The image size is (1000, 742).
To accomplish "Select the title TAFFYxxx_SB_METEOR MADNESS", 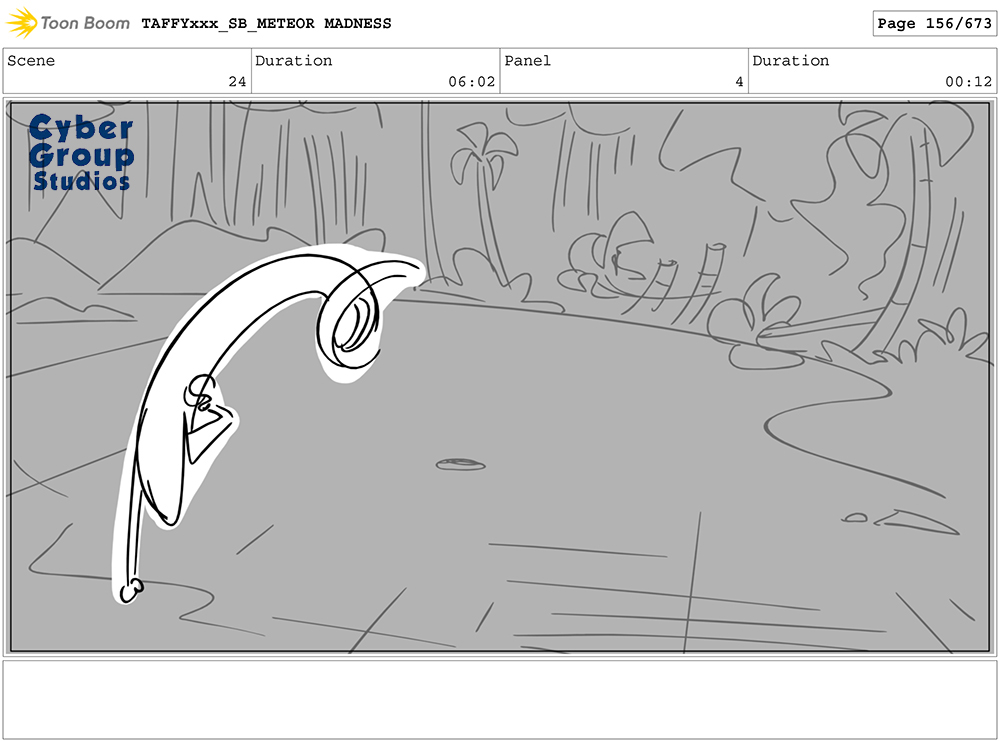I will pos(266,24).
